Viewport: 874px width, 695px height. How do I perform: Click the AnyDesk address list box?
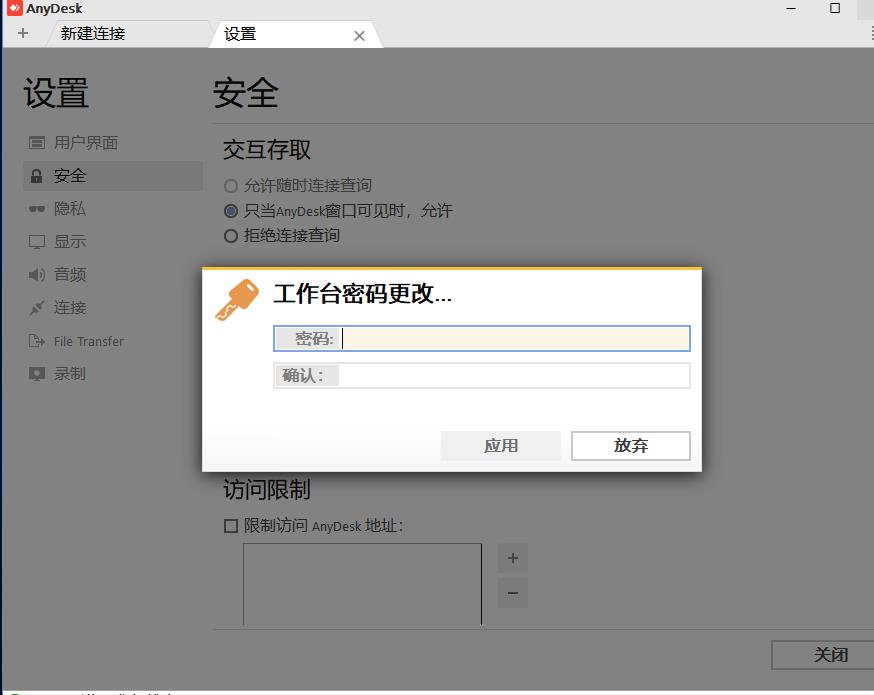(x=362, y=584)
